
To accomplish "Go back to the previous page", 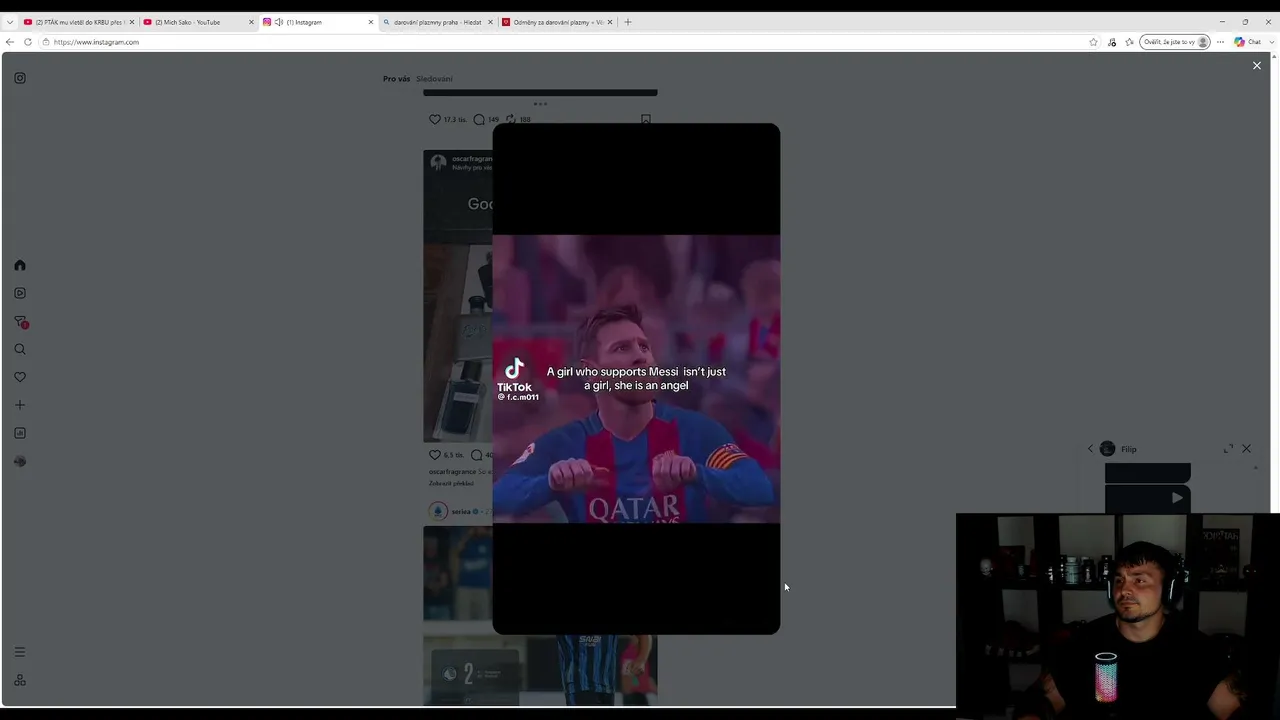I will [x=10, y=42].
